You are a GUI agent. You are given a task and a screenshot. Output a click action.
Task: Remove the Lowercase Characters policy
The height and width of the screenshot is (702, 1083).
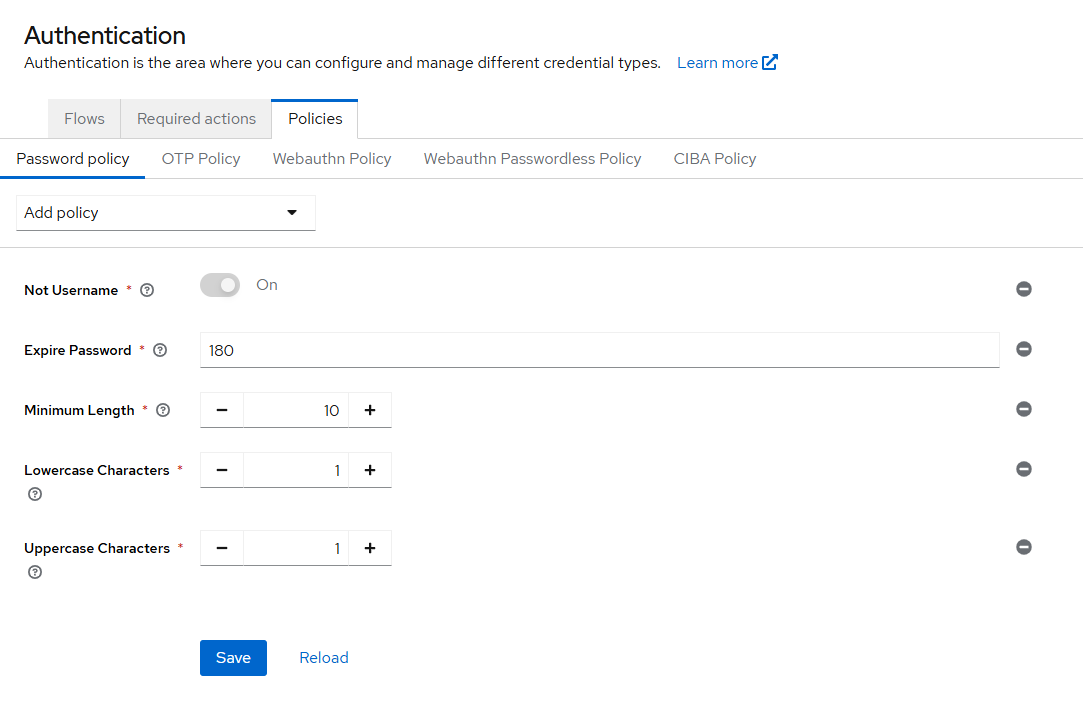(1023, 469)
